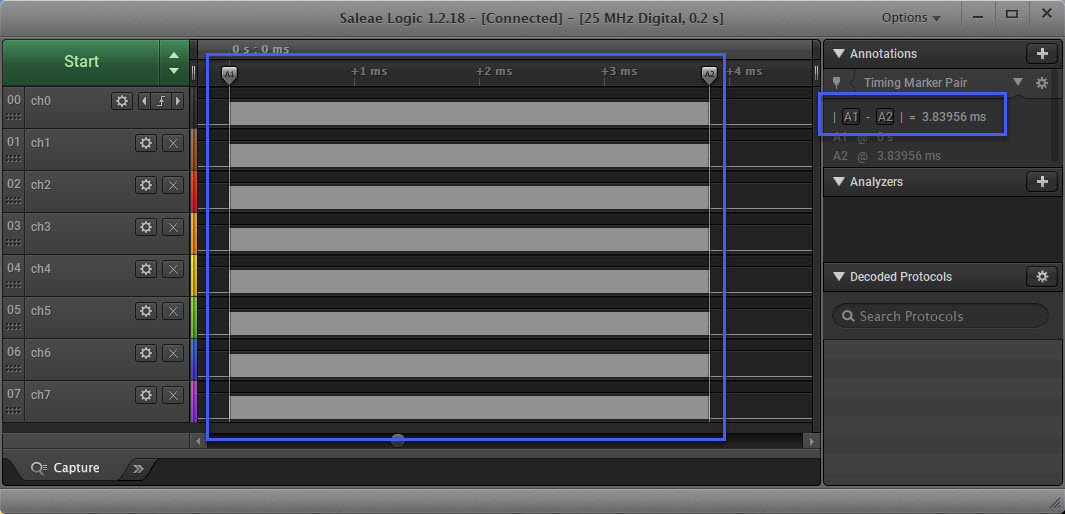1065x514 pixels.
Task: Add a new annotation with plus button
Action: 1041,54
